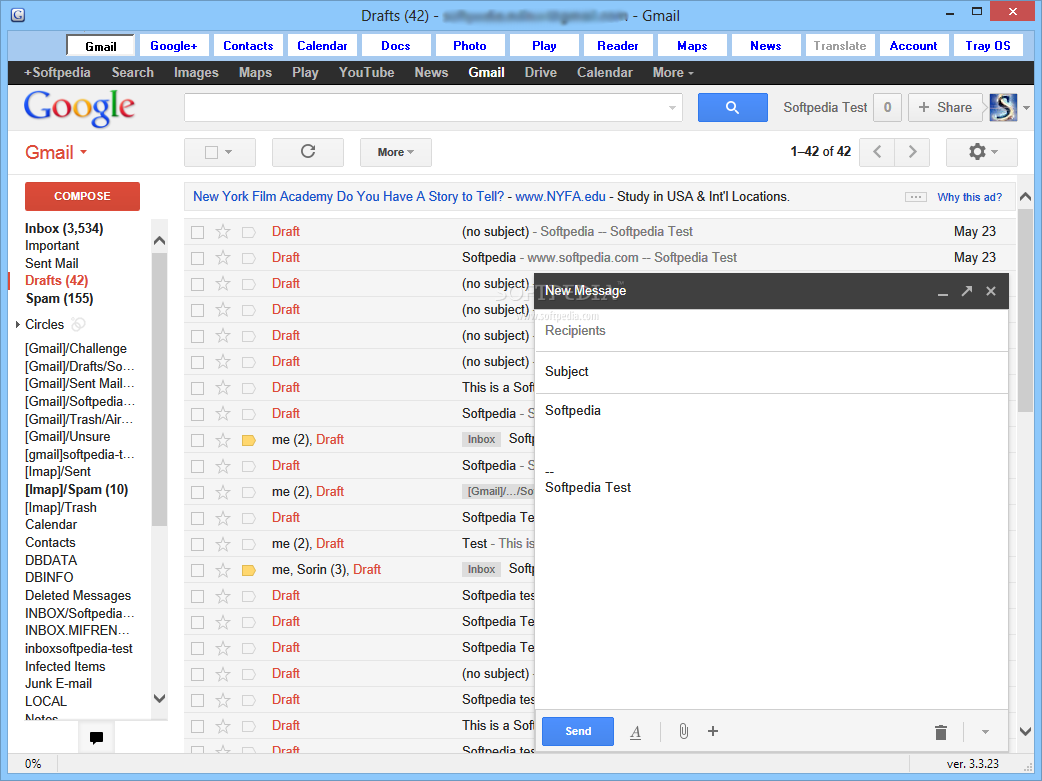Switch to the Docs tab

396,46
